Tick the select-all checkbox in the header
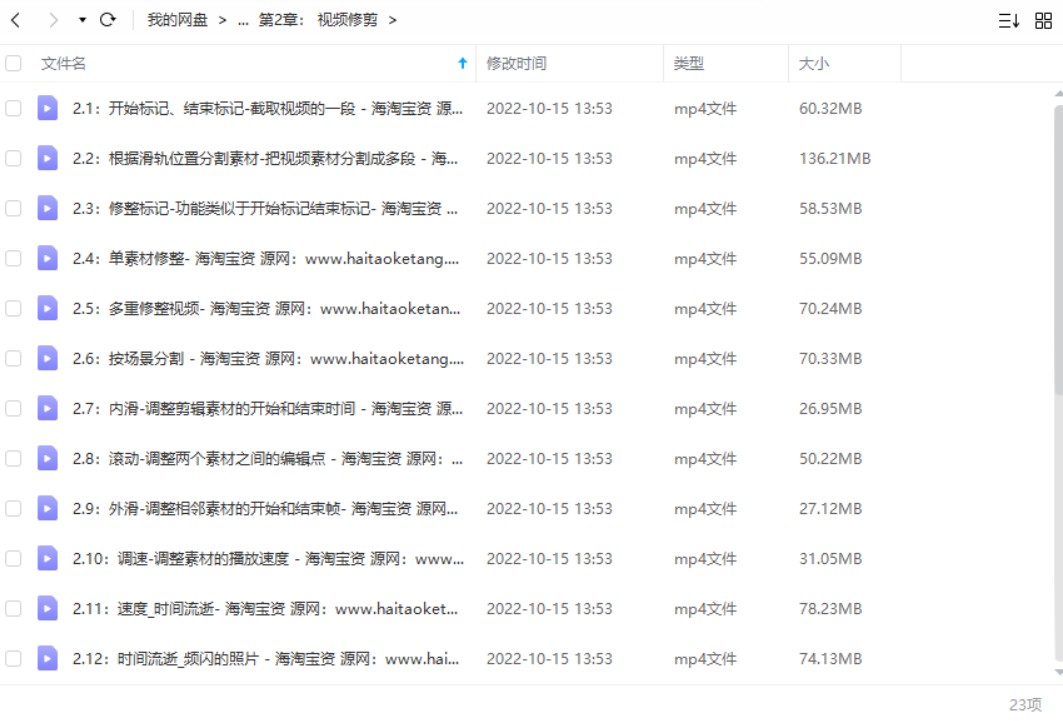Screen dimensions: 1063x721 [x=14, y=64]
